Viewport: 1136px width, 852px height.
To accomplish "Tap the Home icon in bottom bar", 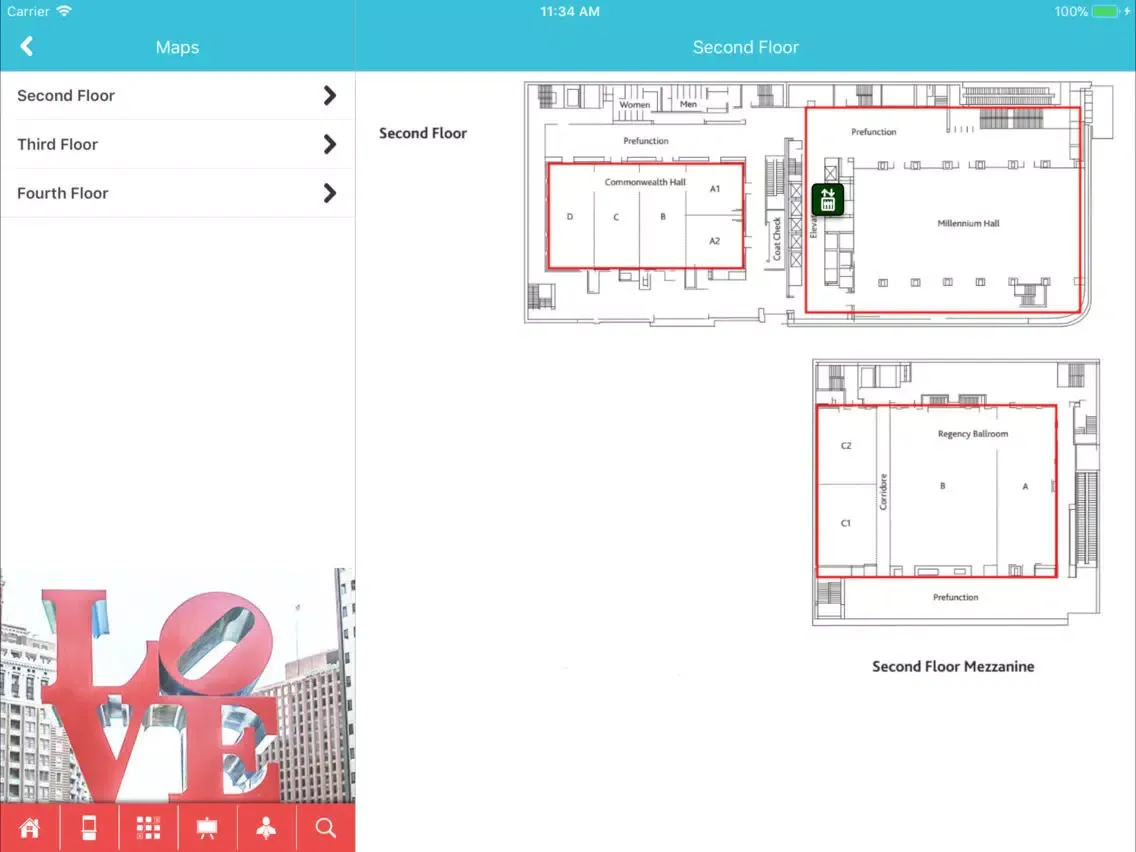I will (30, 827).
